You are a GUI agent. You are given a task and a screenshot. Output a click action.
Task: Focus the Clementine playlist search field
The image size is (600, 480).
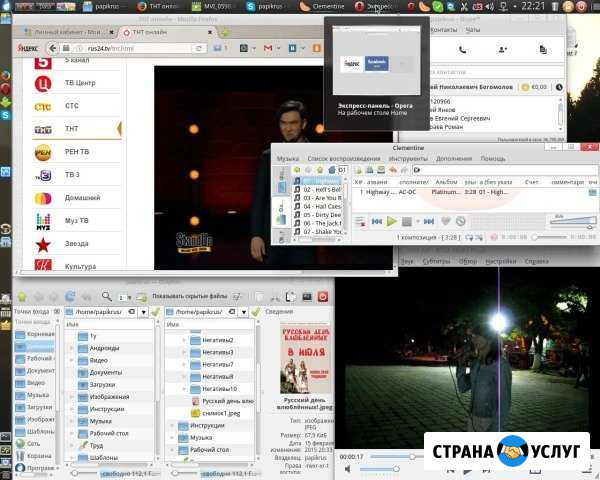(x=504, y=170)
